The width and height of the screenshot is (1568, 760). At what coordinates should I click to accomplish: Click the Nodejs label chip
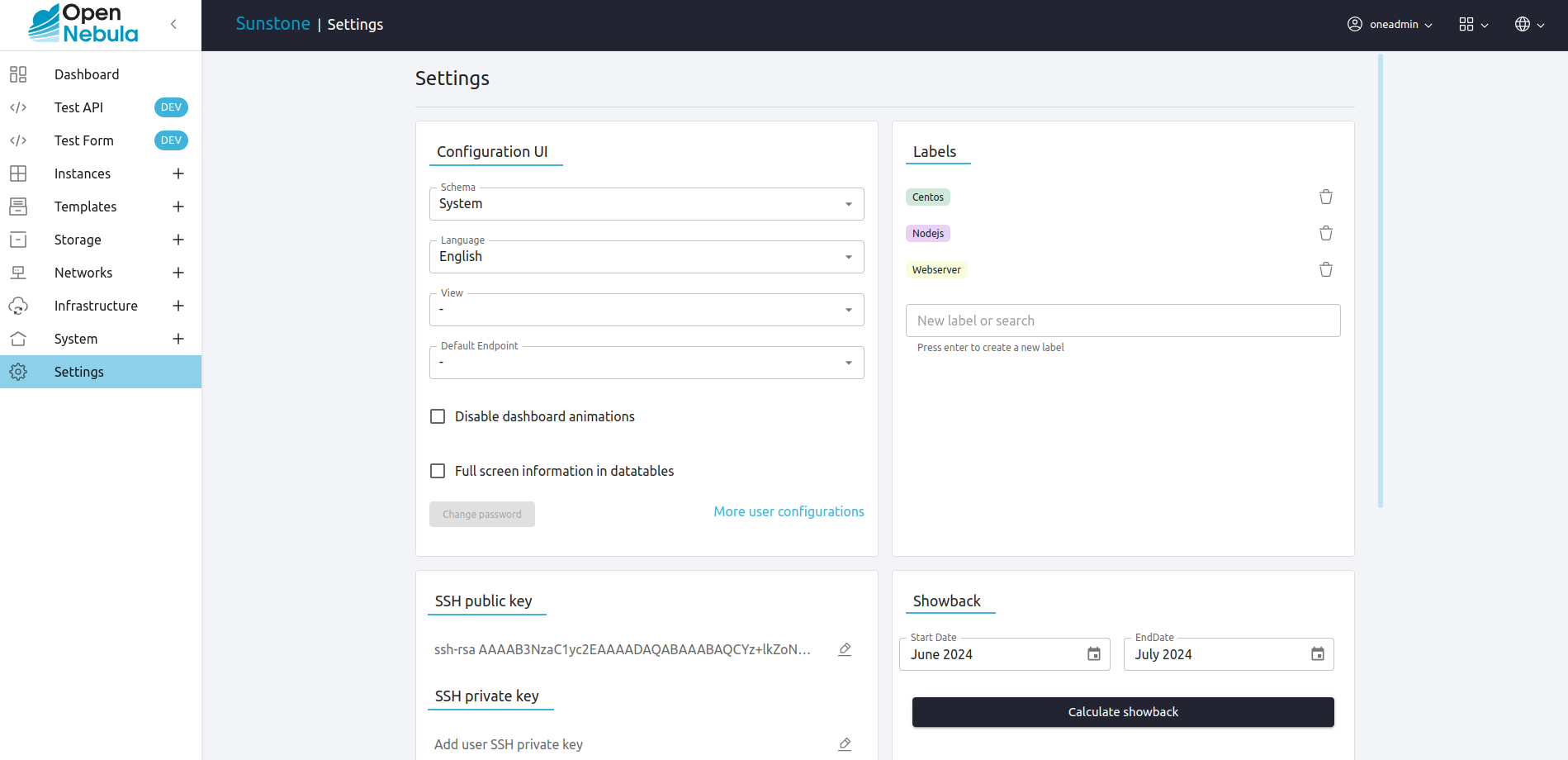pos(928,233)
